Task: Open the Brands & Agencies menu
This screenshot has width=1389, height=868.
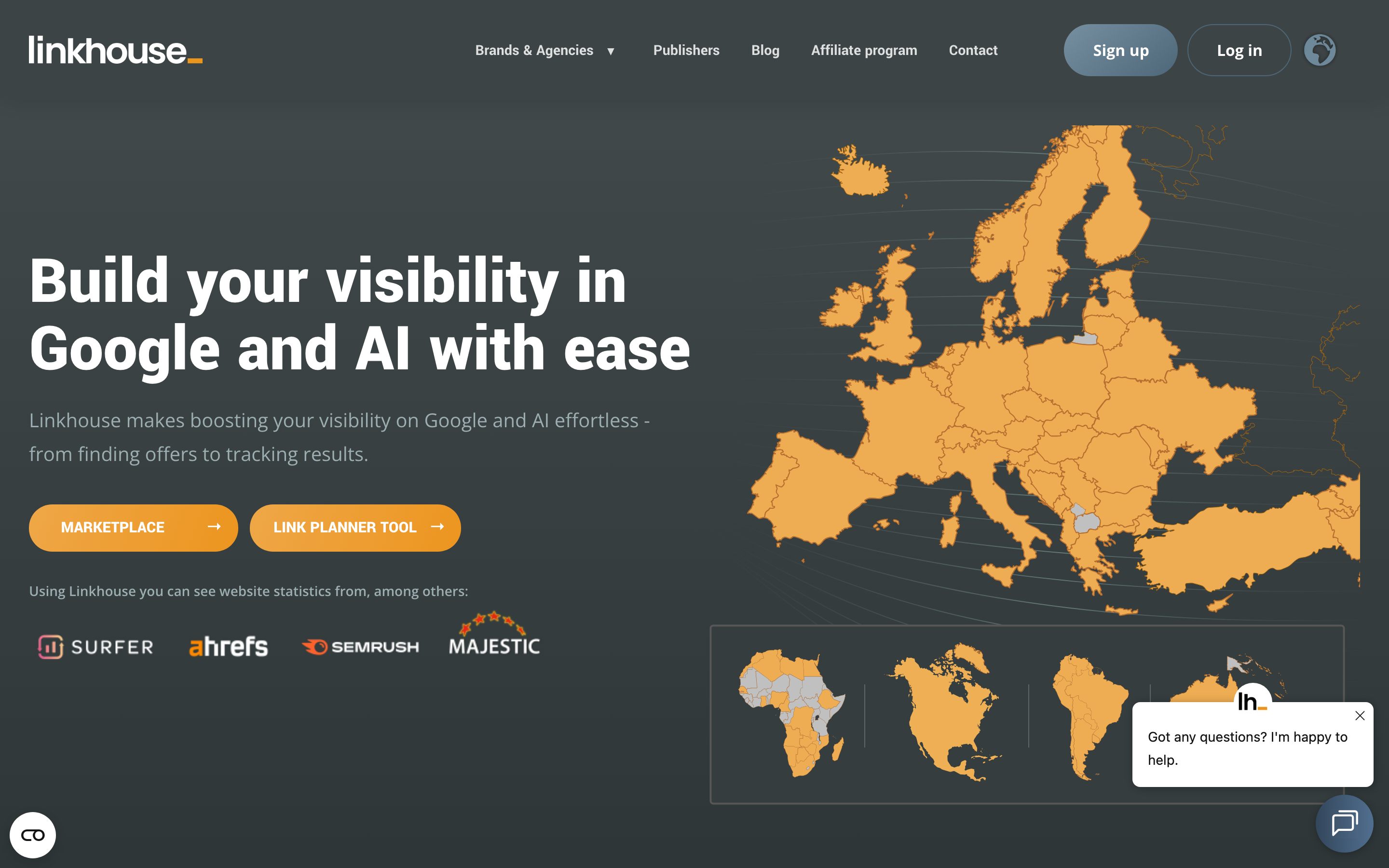Action: coord(534,51)
